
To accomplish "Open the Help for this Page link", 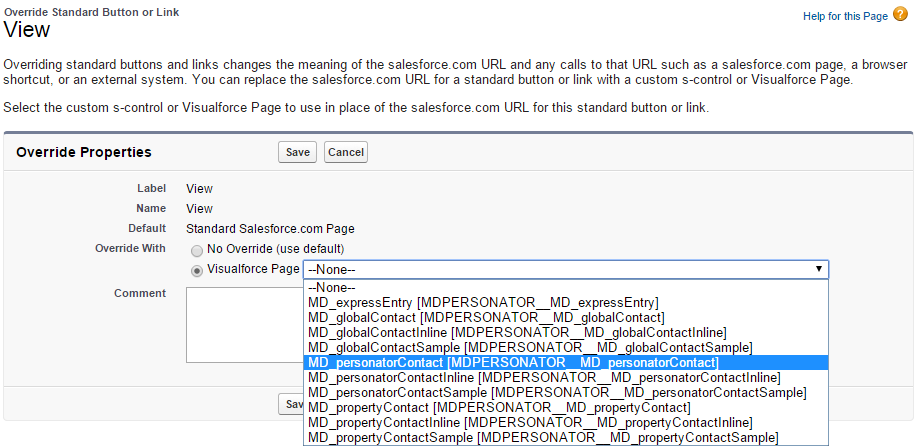I will [x=846, y=18].
